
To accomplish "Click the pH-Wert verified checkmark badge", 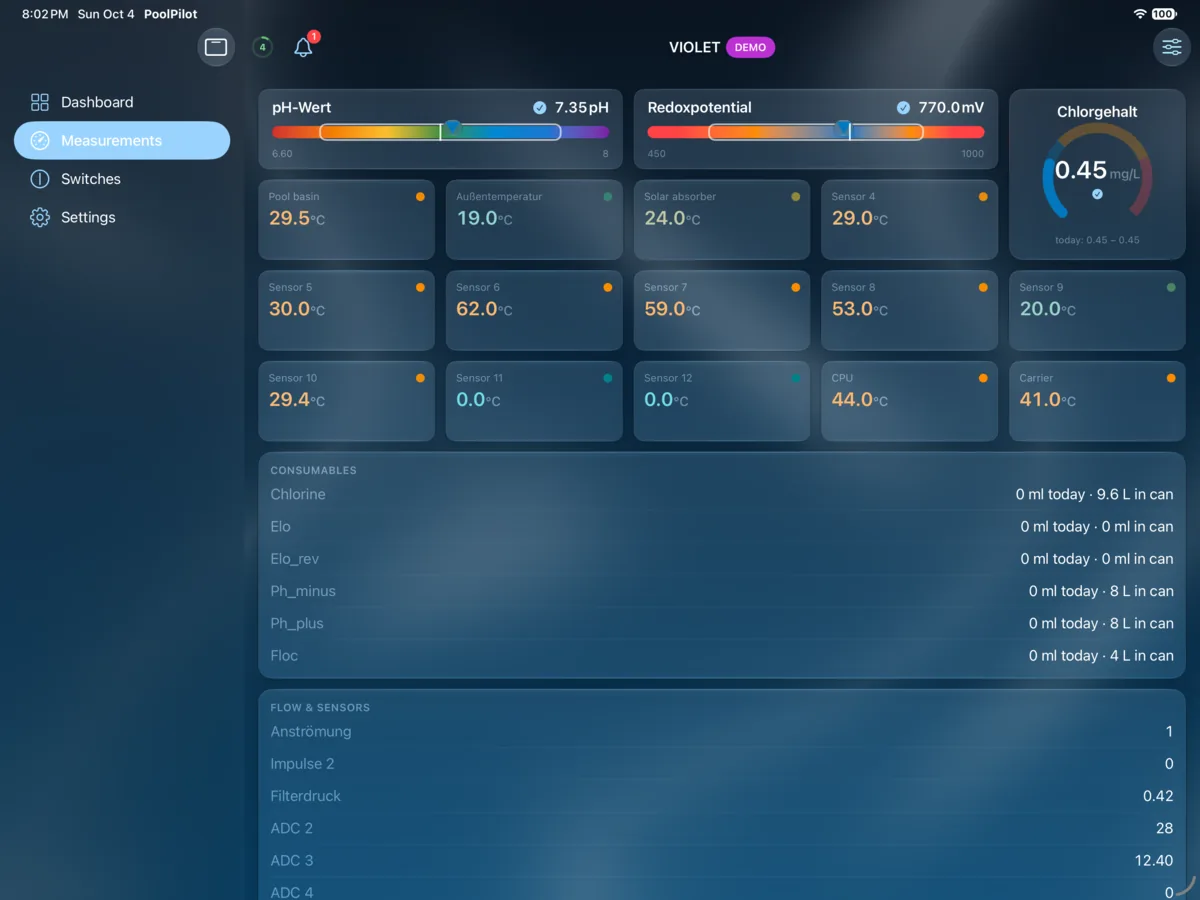I will [540, 108].
